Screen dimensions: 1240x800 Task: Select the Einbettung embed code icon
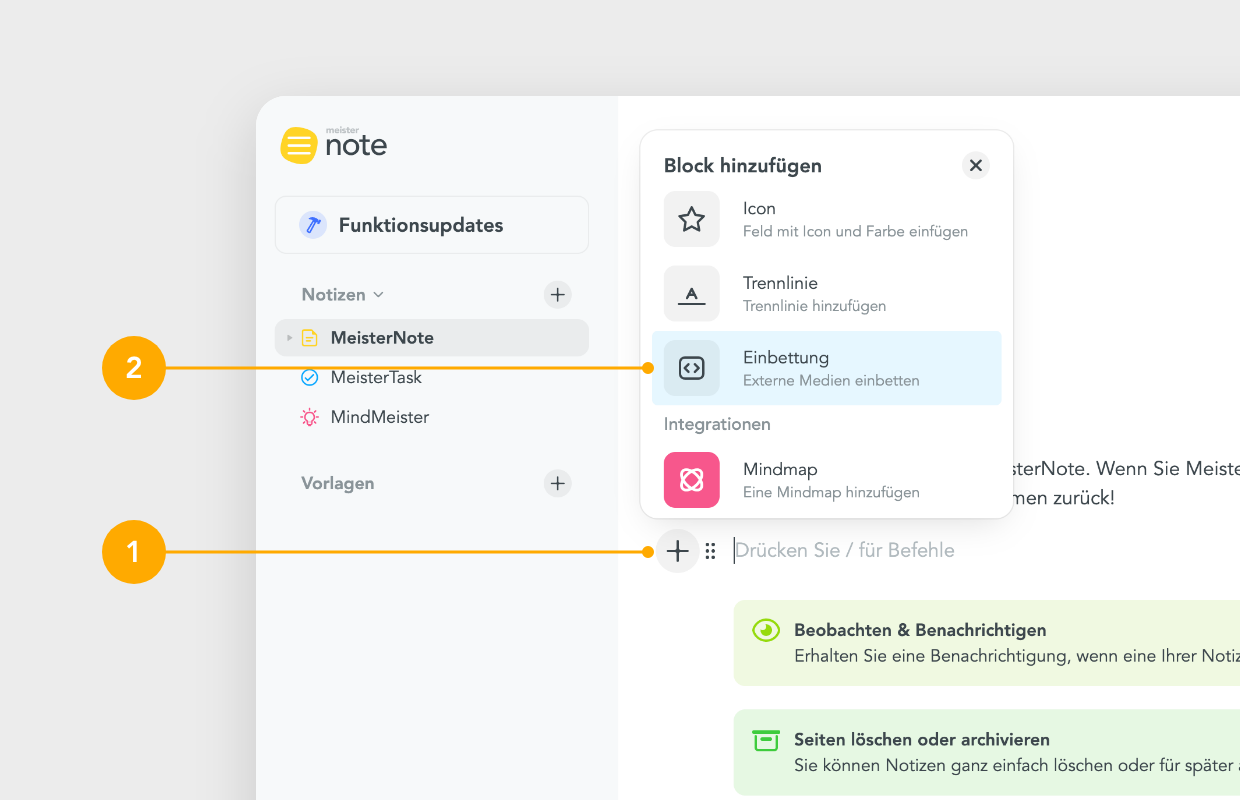pos(692,368)
